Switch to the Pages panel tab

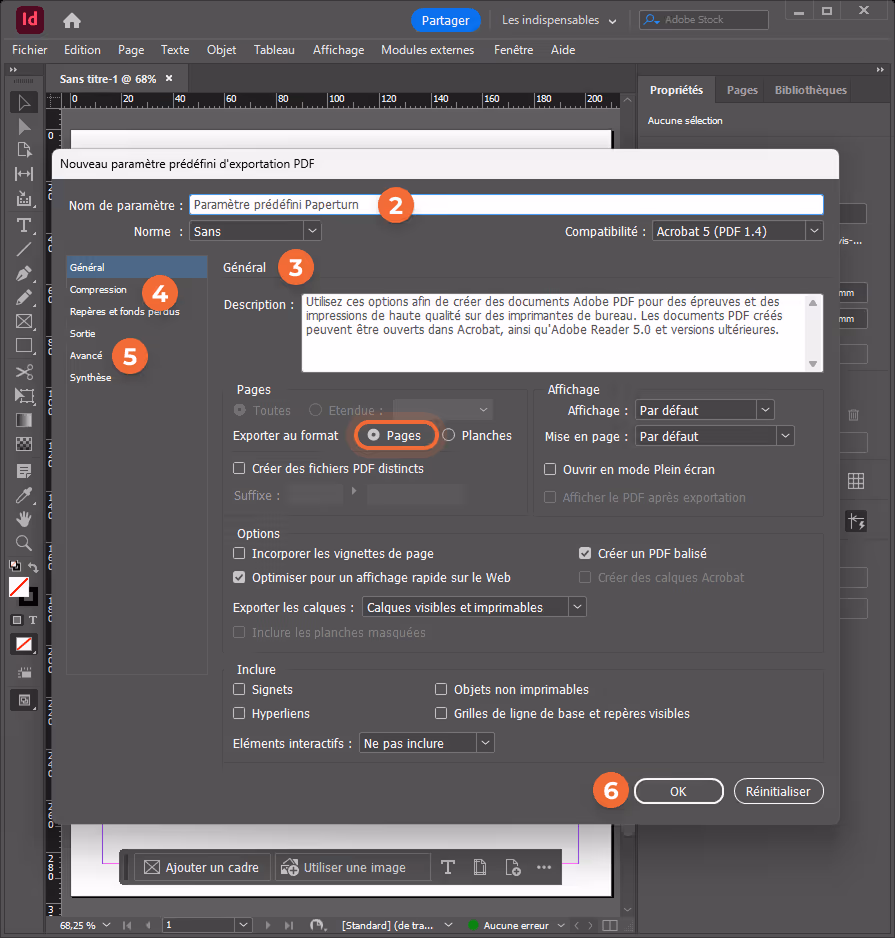742,90
